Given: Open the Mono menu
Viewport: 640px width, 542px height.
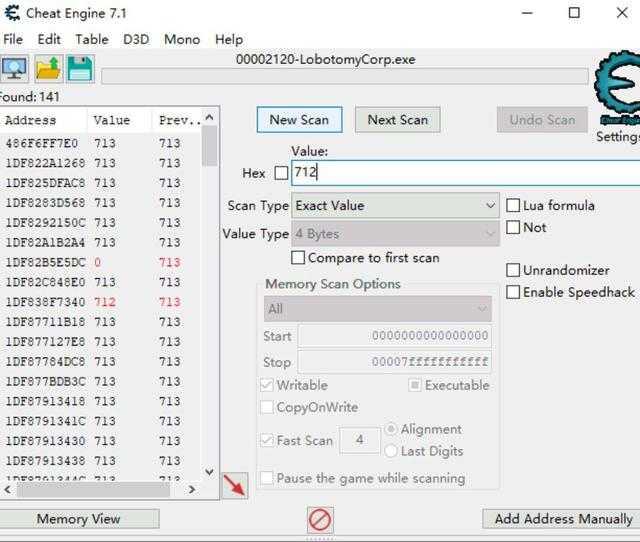Looking at the screenshot, I should (x=182, y=40).
